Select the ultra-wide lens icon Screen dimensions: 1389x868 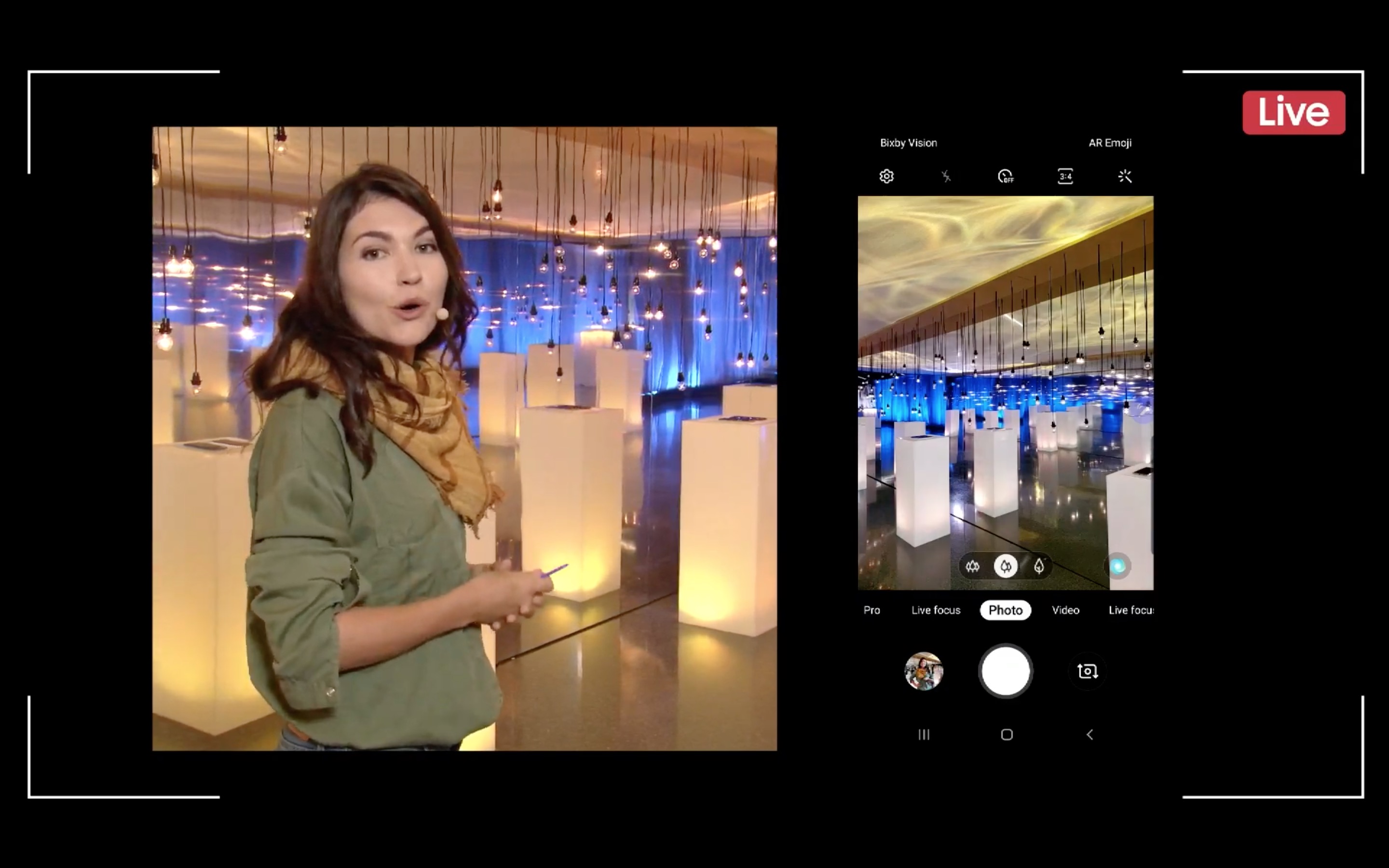point(972,567)
